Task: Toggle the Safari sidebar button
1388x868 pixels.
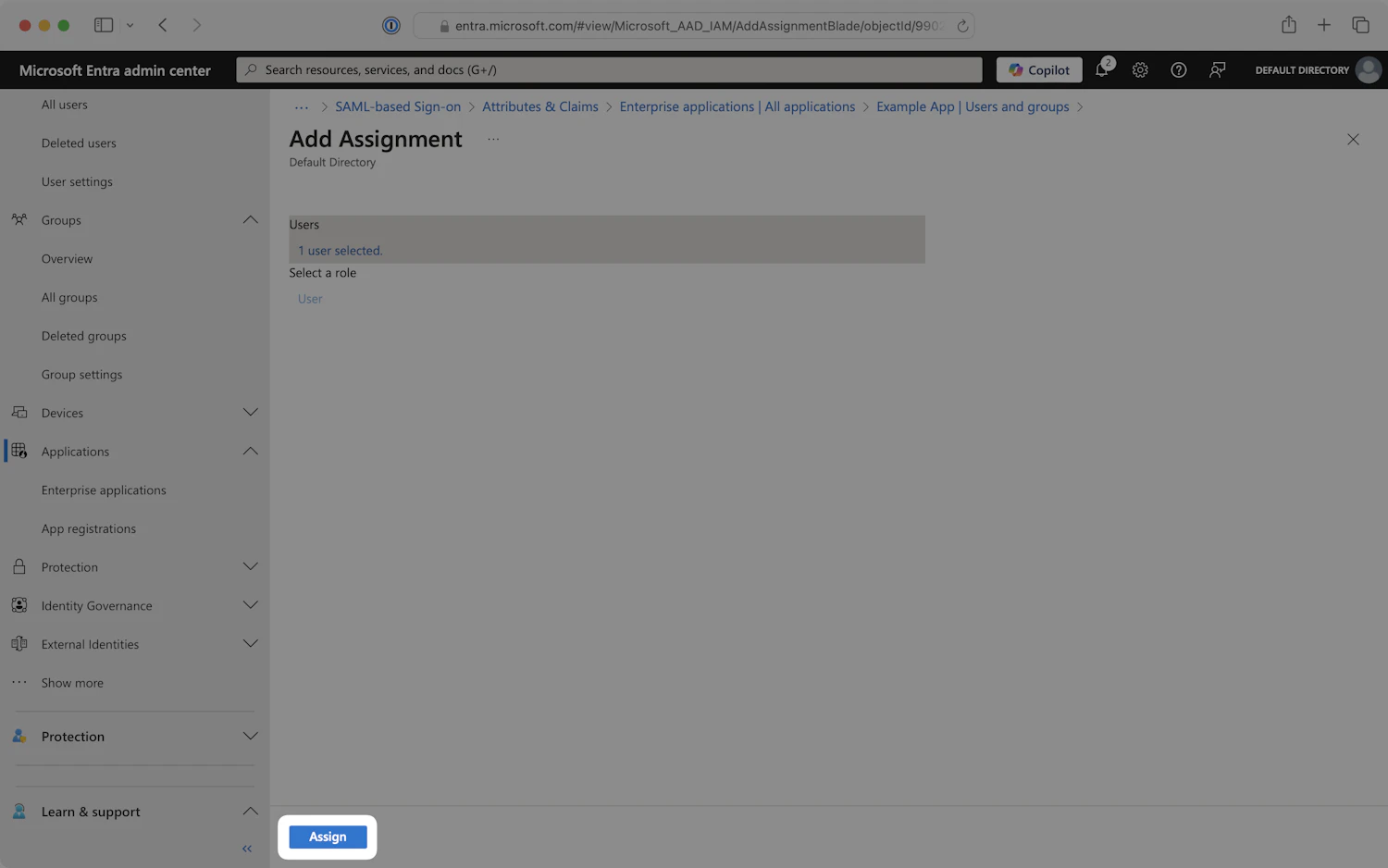Action: tap(104, 25)
